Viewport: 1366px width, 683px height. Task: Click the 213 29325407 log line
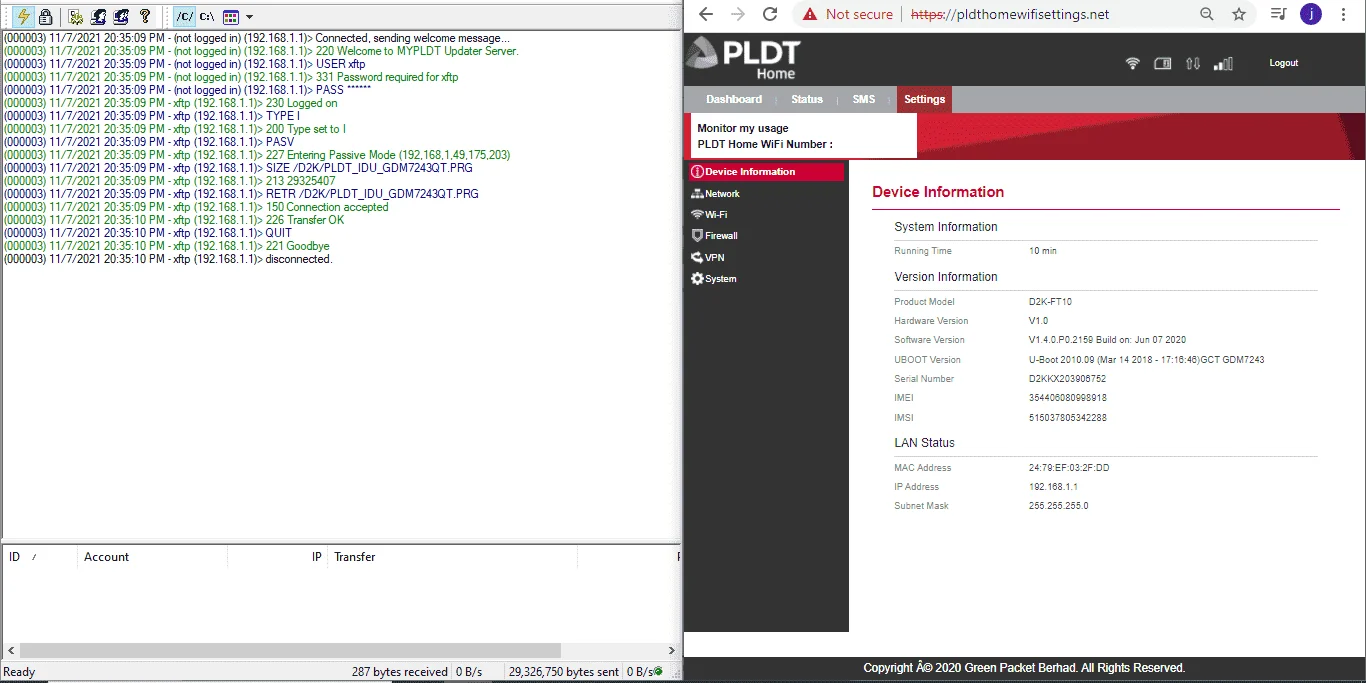[x=169, y=181]
